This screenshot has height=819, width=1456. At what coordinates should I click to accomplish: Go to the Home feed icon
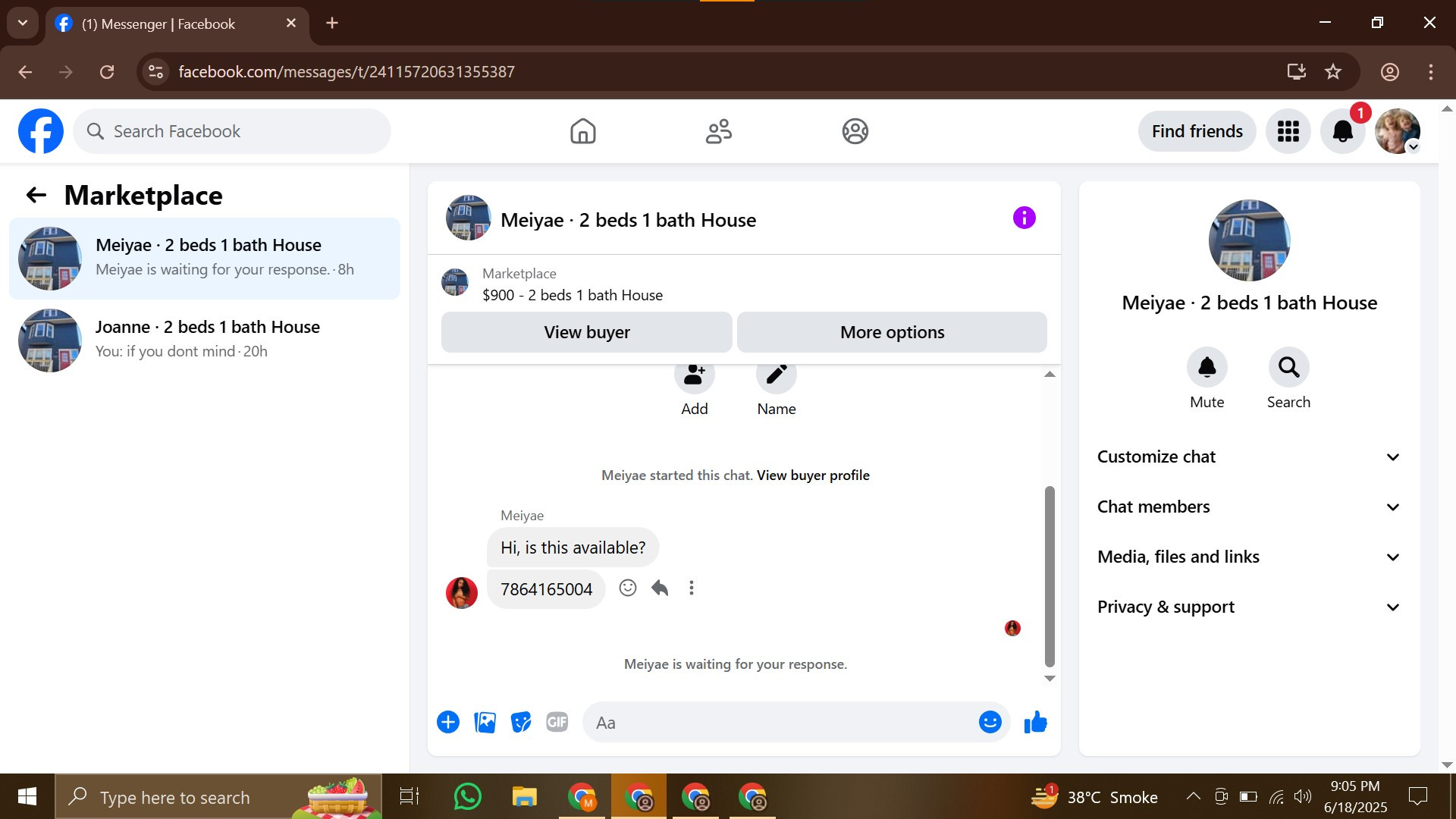click(582, 131)
